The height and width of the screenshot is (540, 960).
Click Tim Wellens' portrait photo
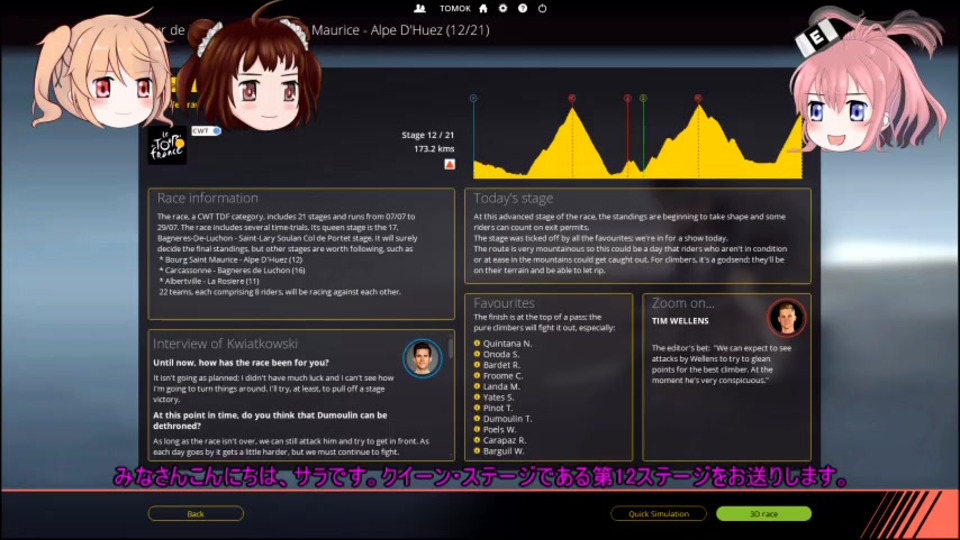786,317
